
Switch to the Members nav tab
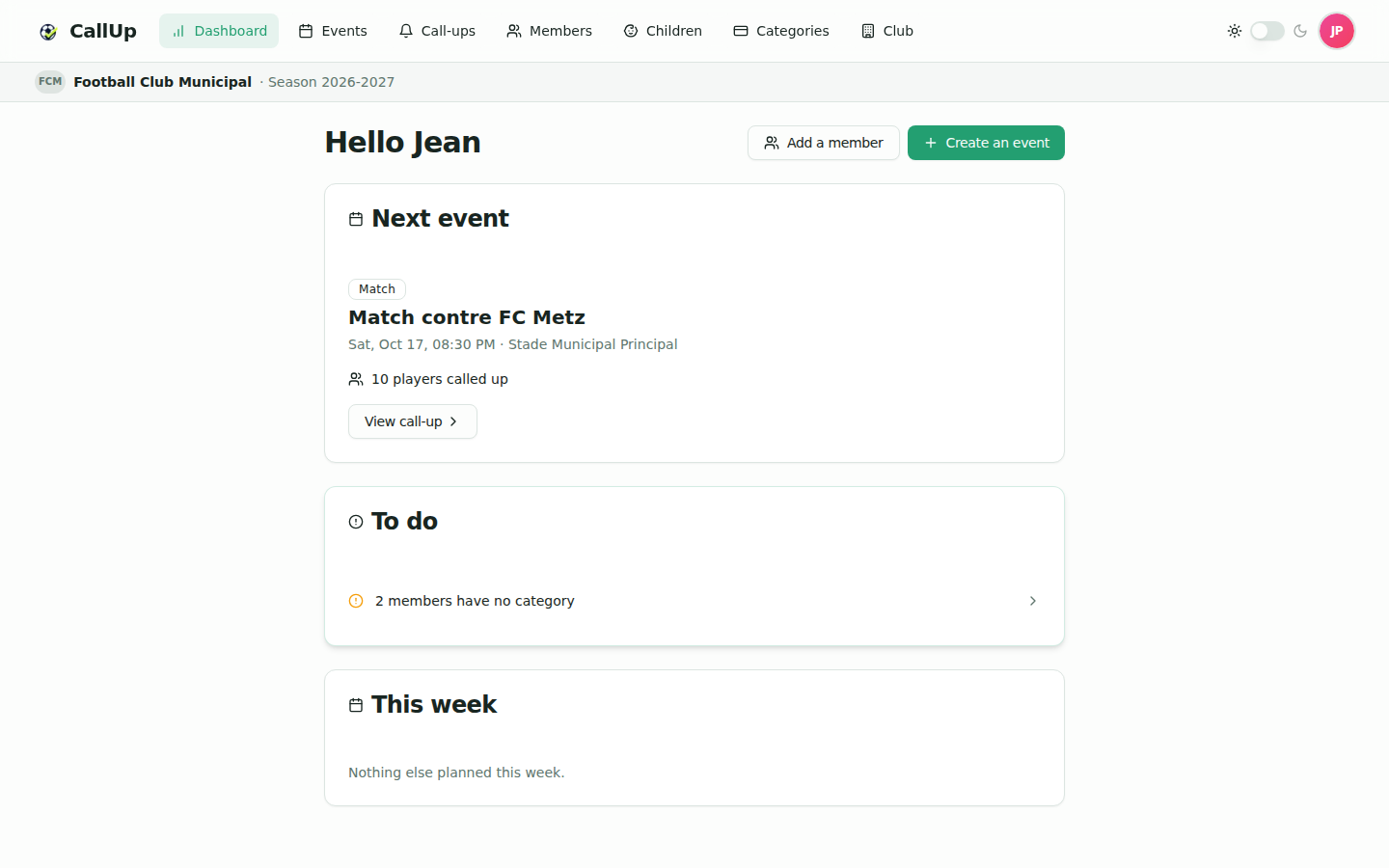549,31
